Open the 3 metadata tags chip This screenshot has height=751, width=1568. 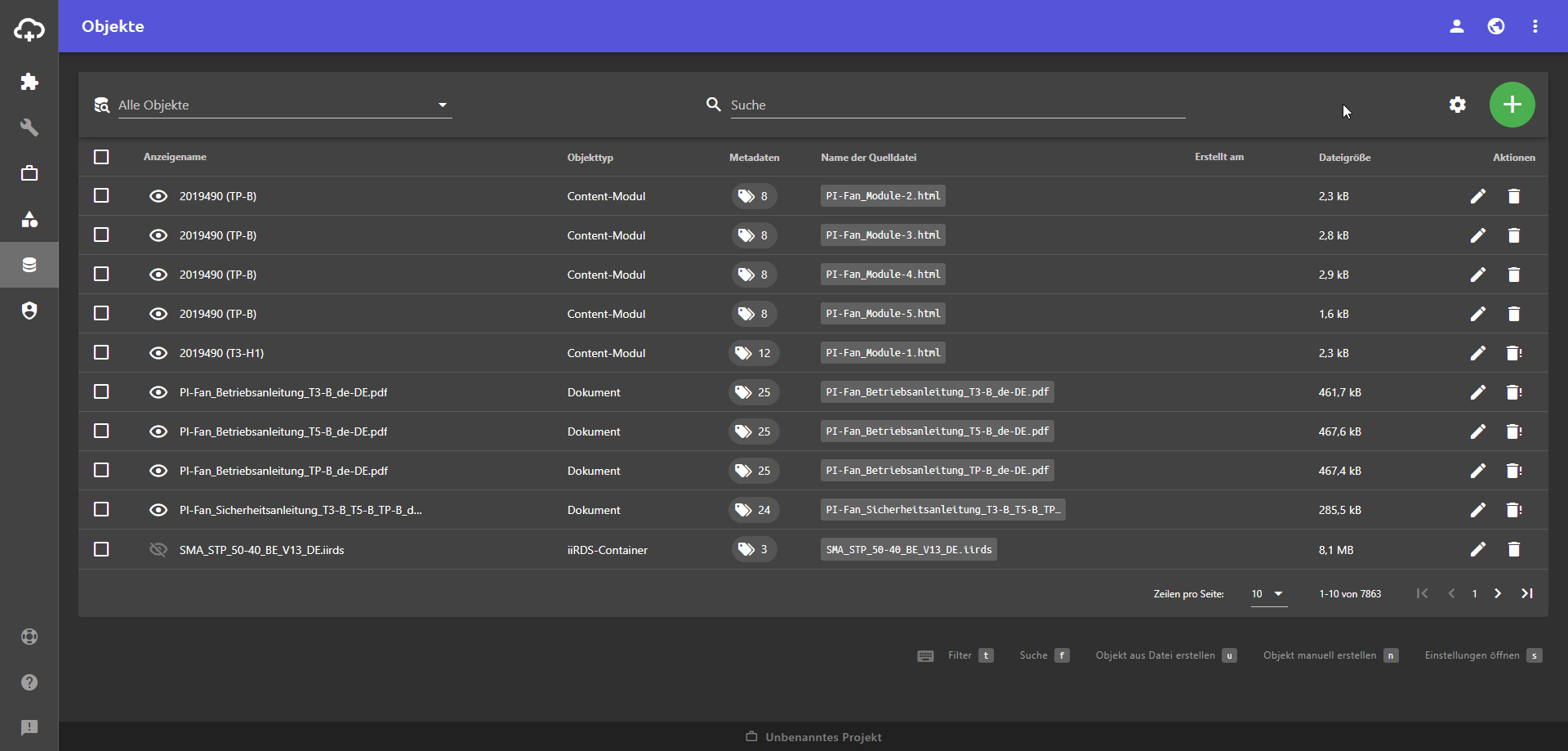(x=754, y=549)
